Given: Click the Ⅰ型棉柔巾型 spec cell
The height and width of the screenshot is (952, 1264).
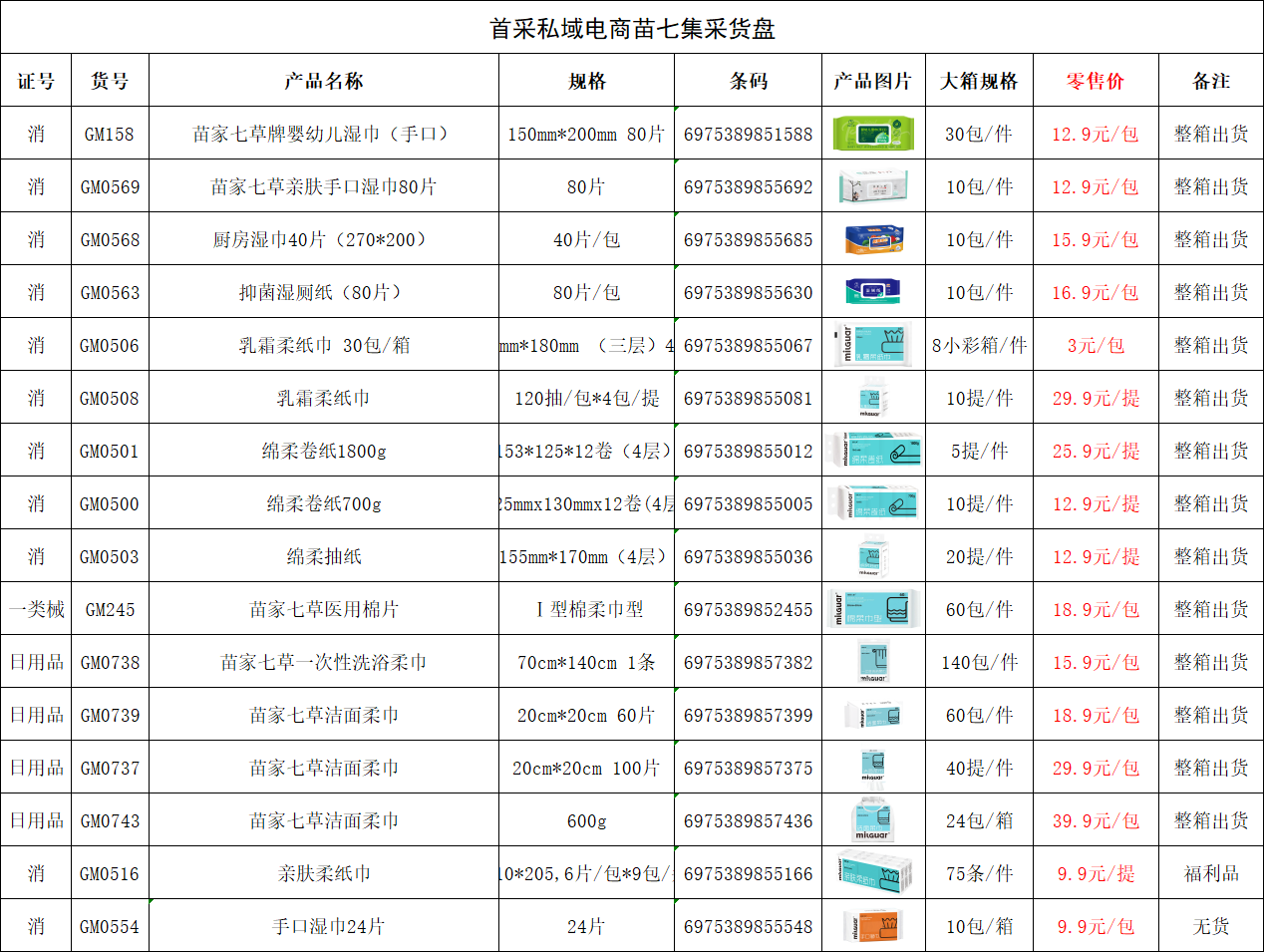Looking at the screenshot, I should (x=586, y=609).
